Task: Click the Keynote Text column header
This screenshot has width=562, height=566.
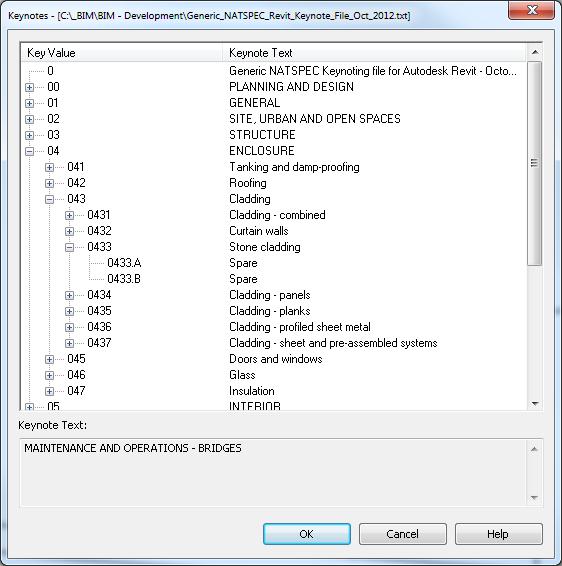Action: (374, 53)
